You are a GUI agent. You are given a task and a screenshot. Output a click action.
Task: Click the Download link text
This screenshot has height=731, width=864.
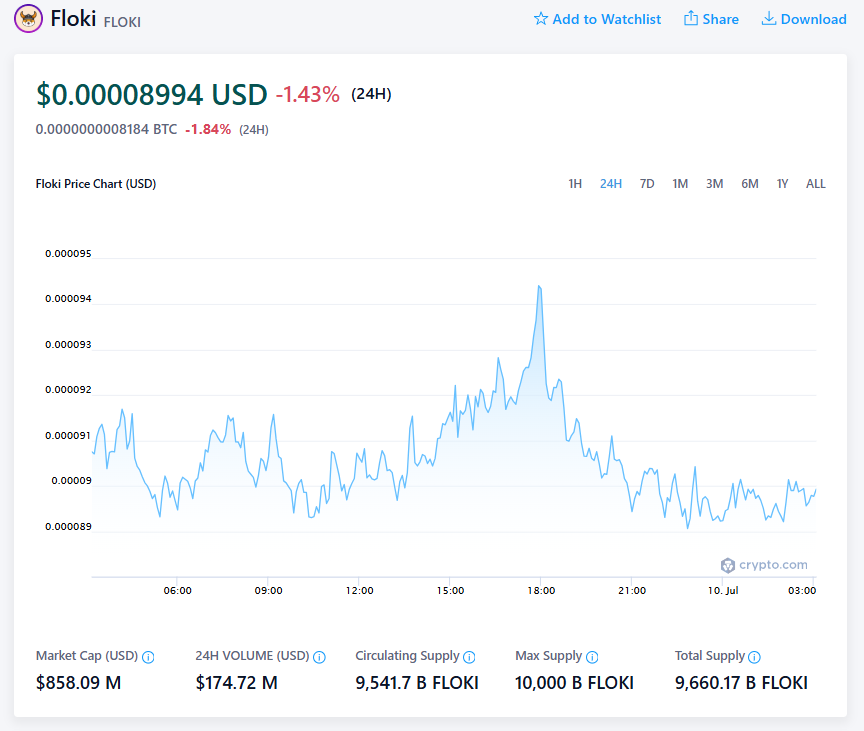813,19
